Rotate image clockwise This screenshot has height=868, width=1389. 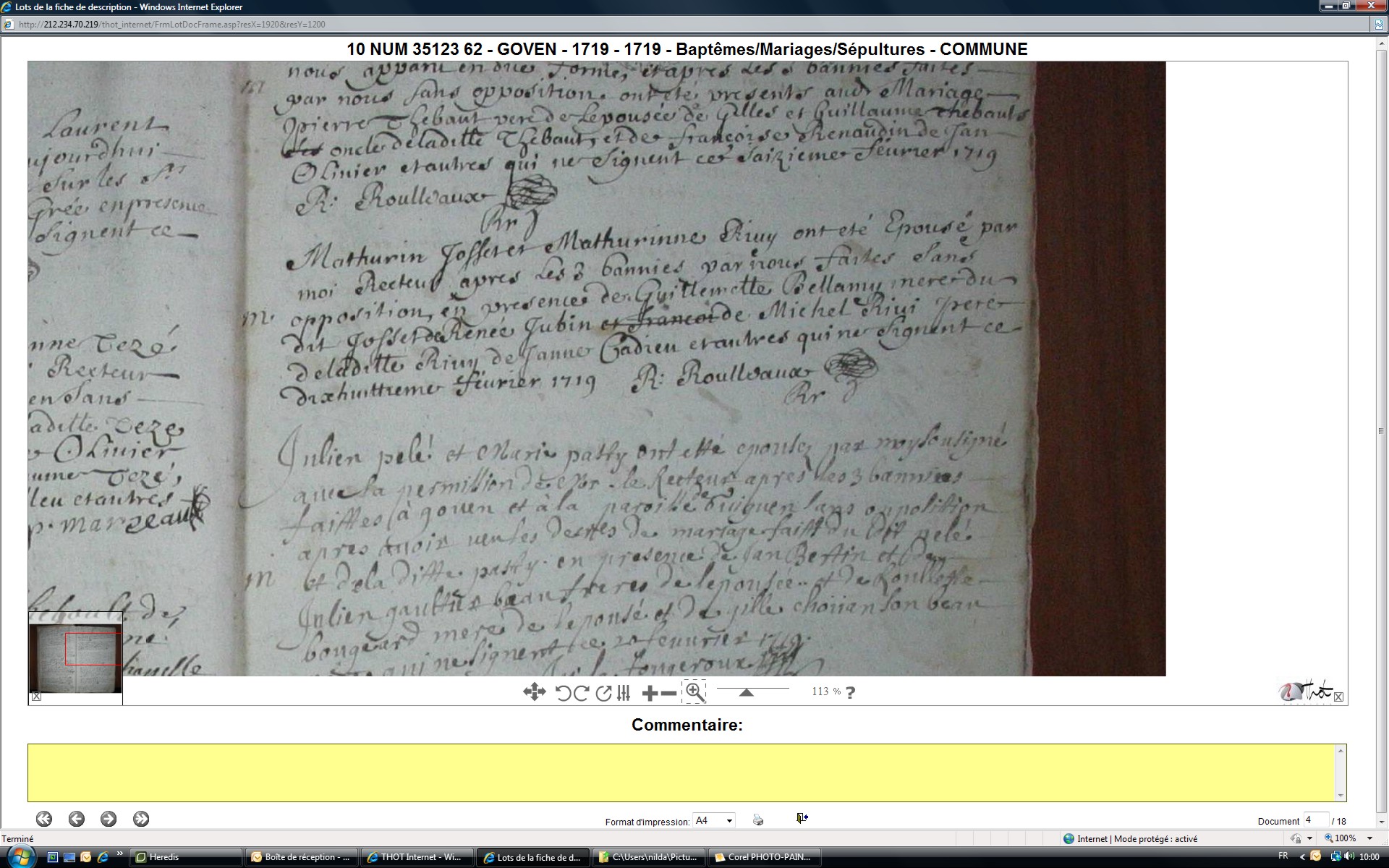(x=581, y=693)
